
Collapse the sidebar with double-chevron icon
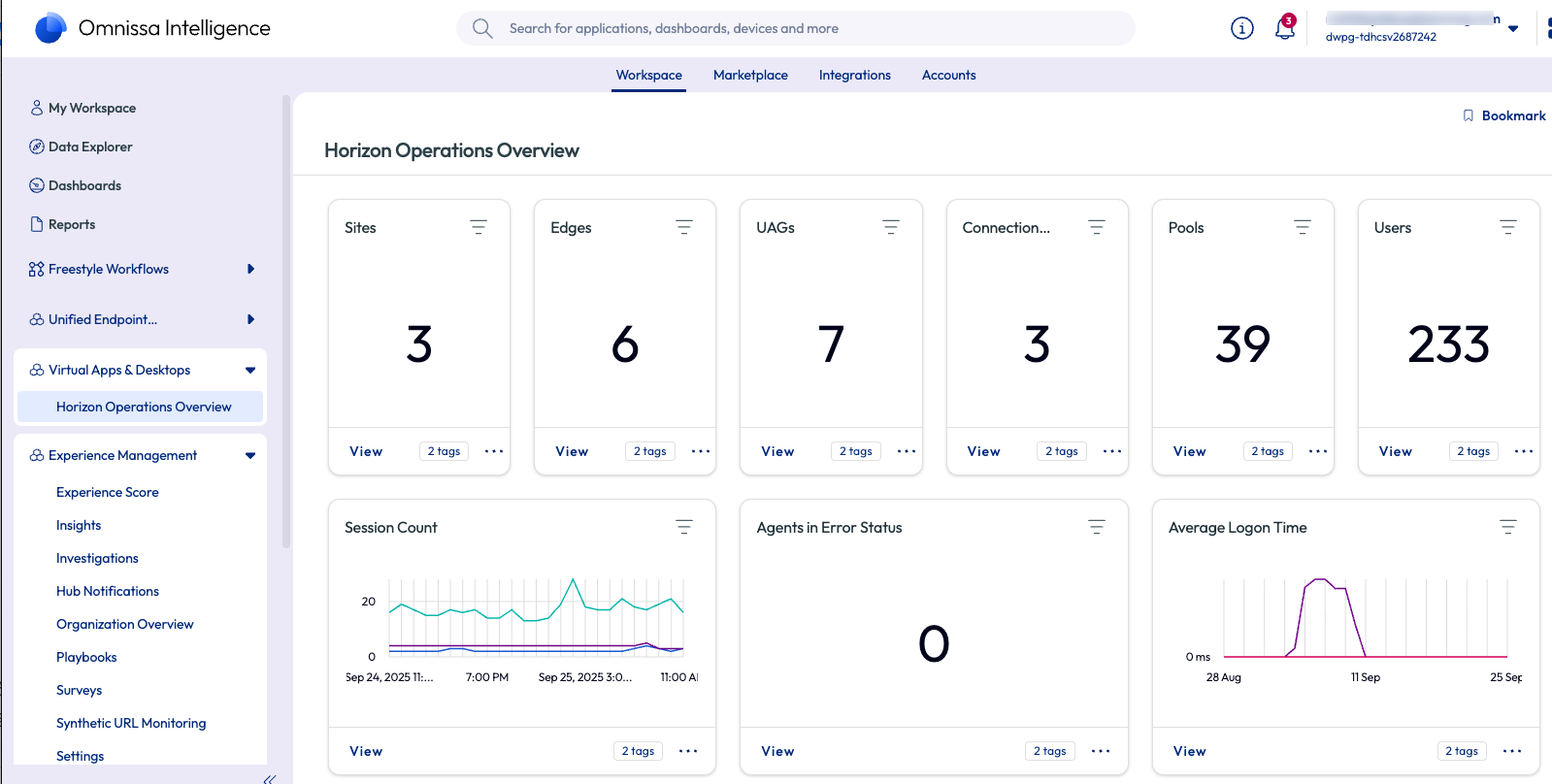[270, 778]
